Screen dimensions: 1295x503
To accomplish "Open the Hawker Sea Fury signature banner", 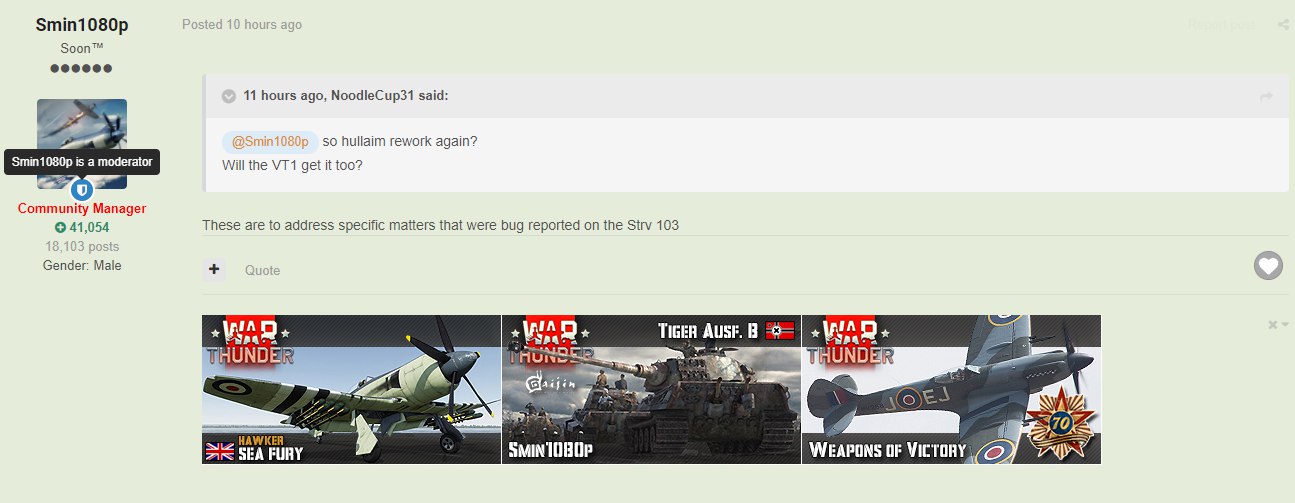I will [351, 390].
